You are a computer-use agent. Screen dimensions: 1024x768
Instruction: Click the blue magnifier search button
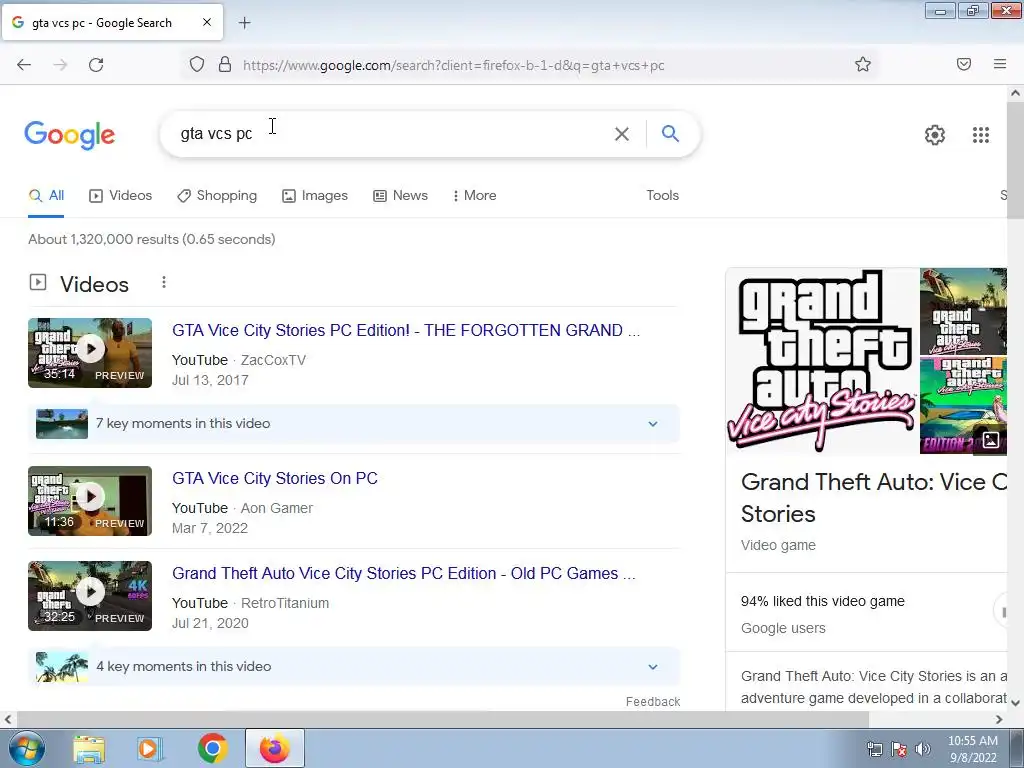coord(670,133)
